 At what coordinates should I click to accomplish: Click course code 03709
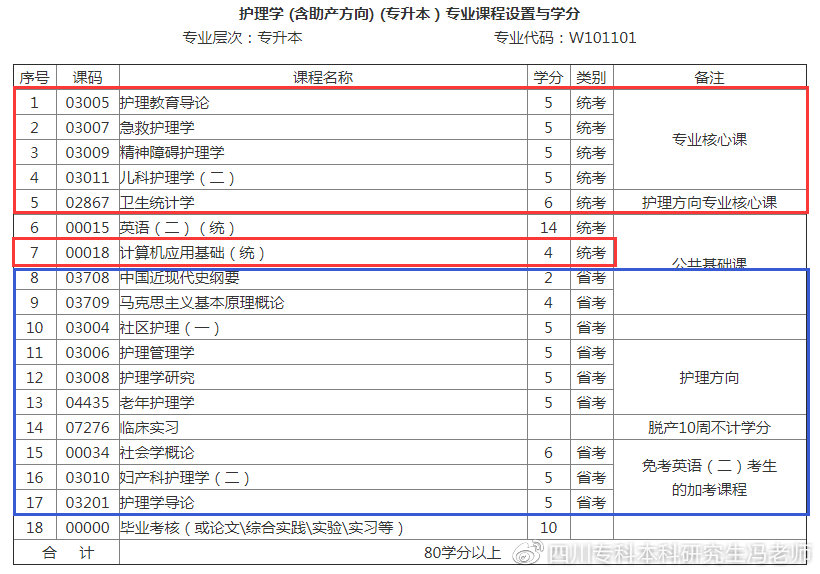point(87,303)
